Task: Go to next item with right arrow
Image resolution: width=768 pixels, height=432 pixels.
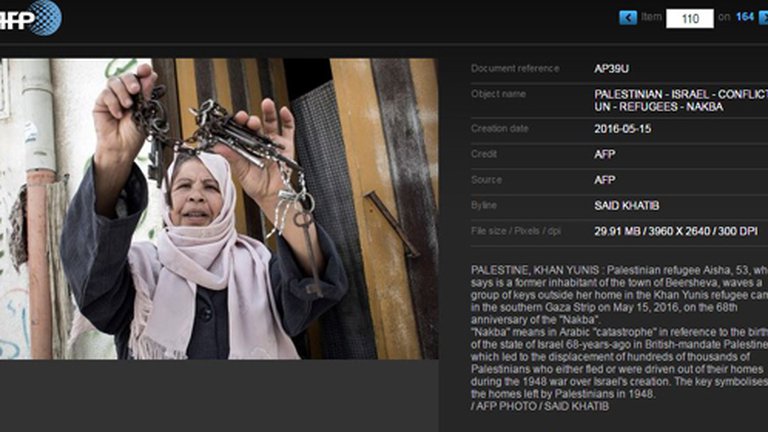Action: tap(764, 18)
